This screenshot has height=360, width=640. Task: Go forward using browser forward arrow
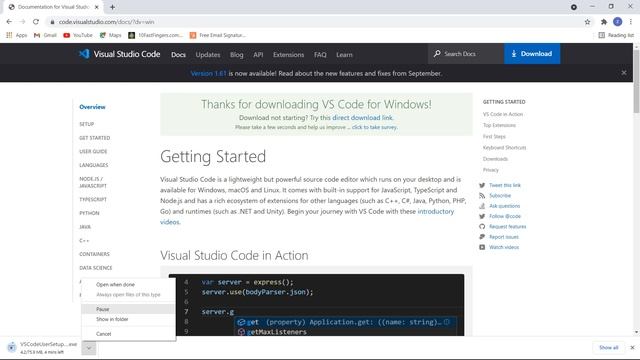point(22,22)
